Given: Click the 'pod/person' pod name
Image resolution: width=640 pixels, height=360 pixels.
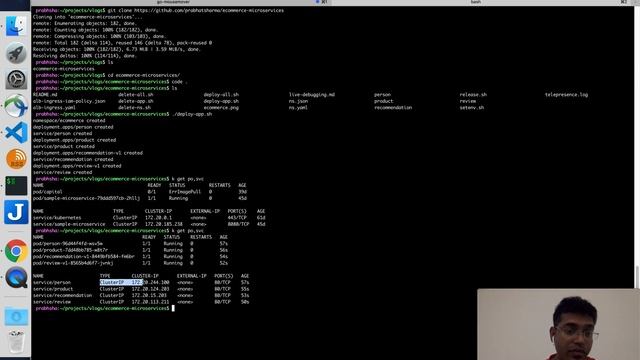Looking at the screenshot, I should point(68,244).
